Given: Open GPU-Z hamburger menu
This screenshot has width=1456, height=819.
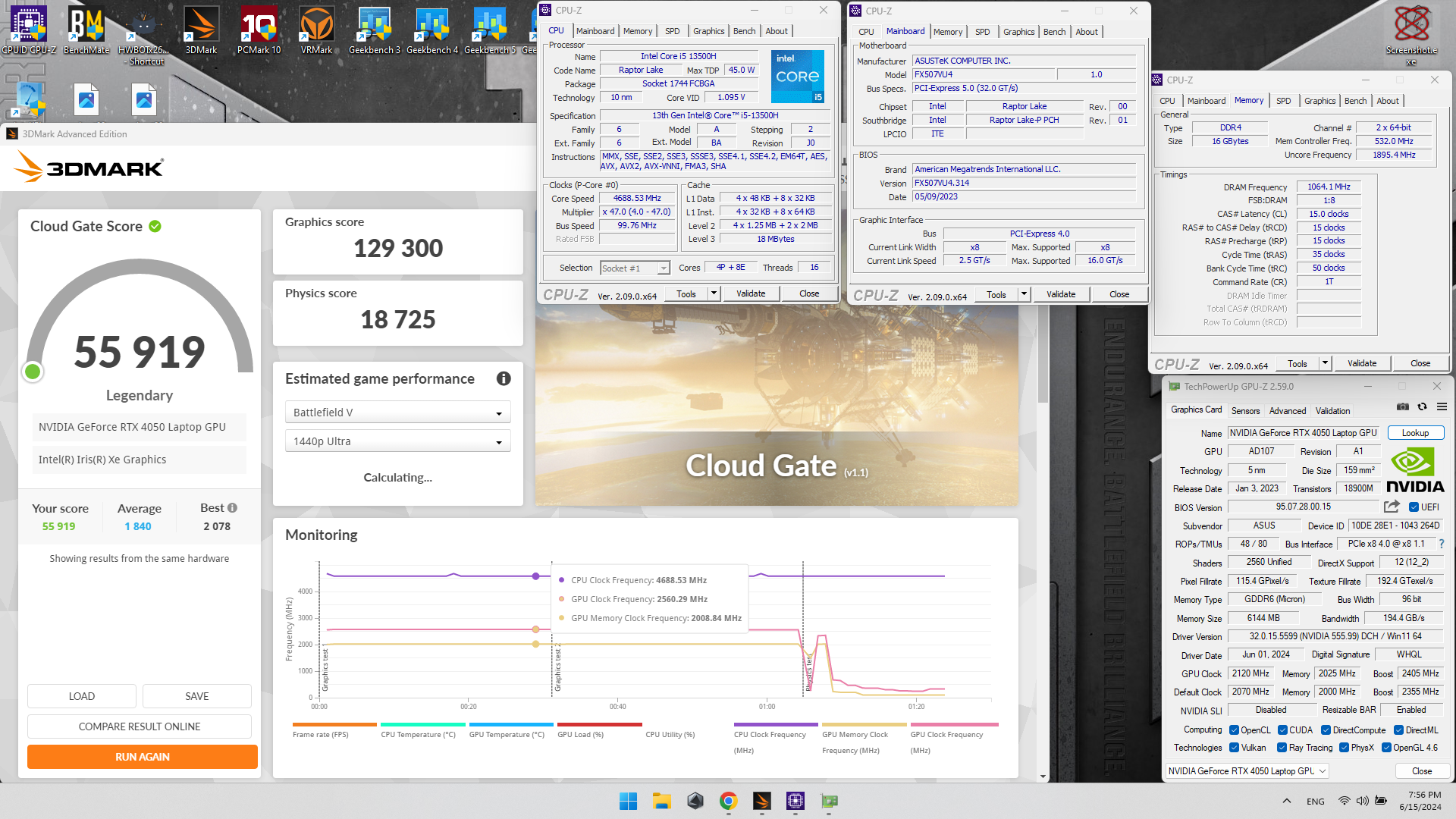Looking at the screenshot, I should tap(1442, 407).
